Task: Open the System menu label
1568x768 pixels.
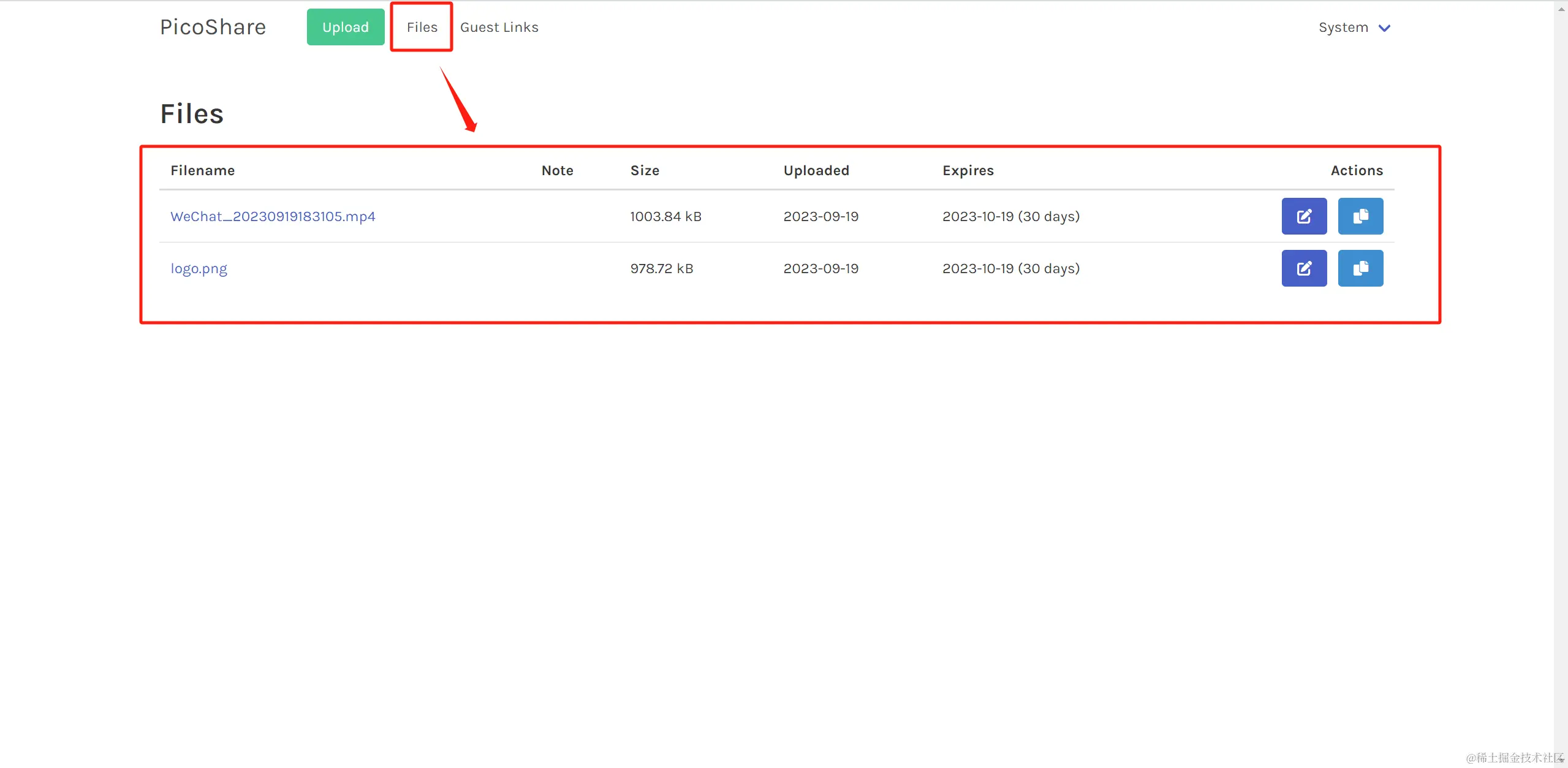Action: coord(1343,28)
